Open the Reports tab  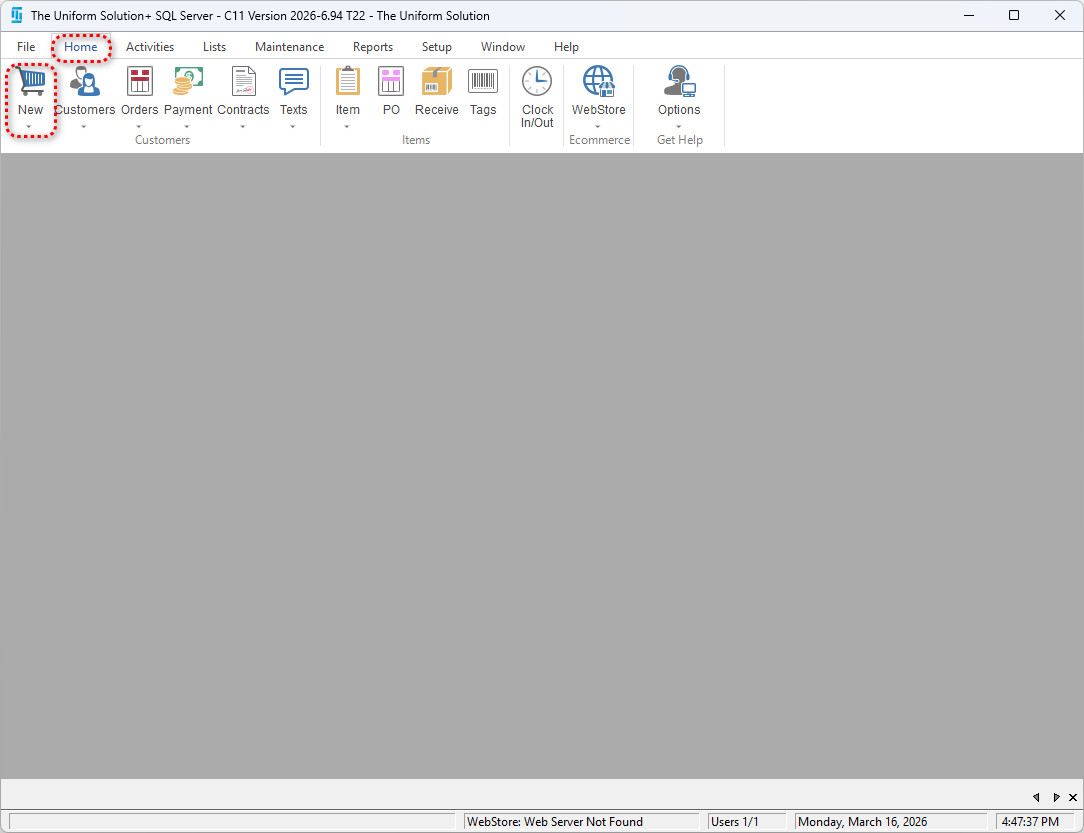tap(372, 47)
